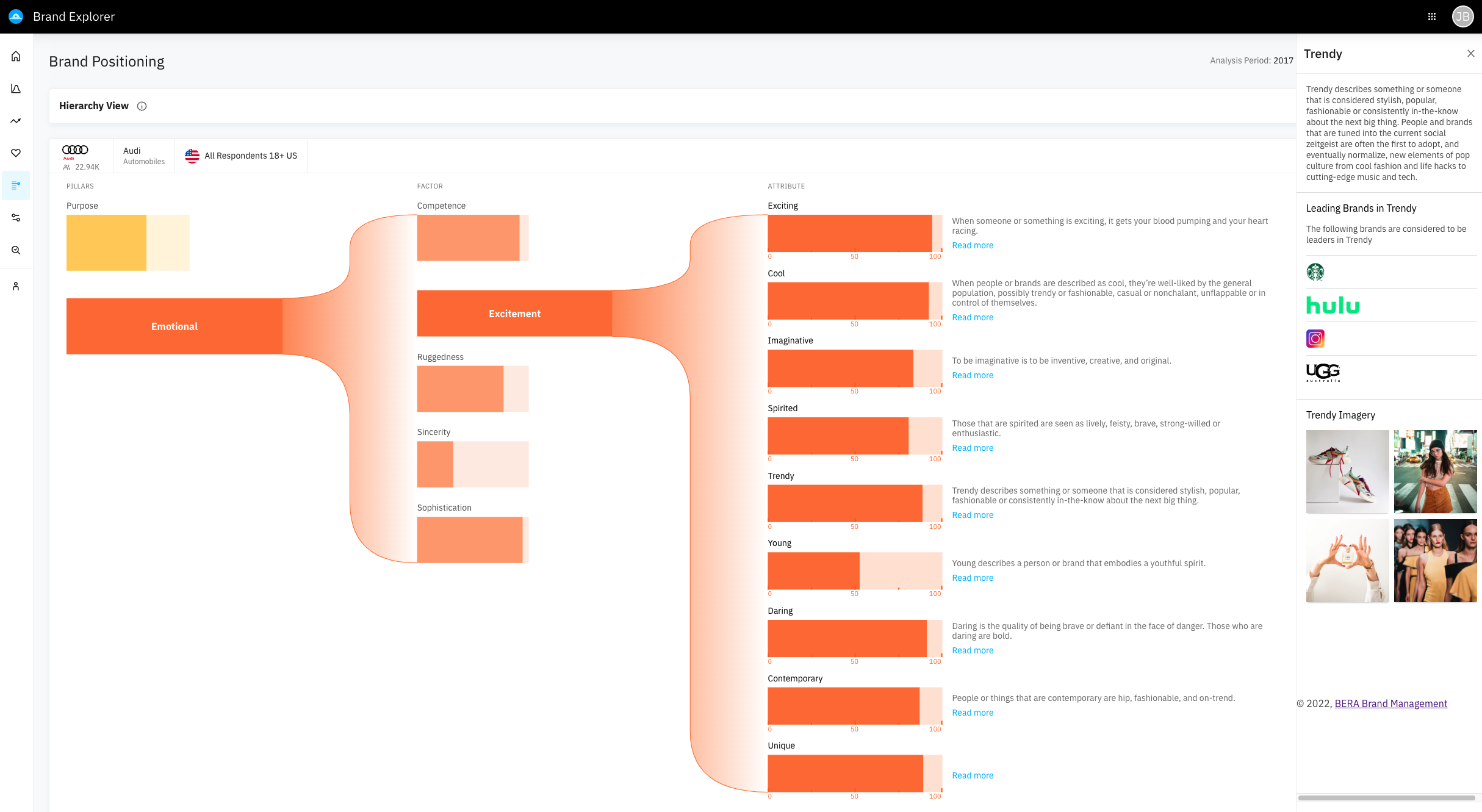This screenshot has height=812, width=1482.
Task: Click the Hierarchy View info icon
Action: (x=142, y=106)
